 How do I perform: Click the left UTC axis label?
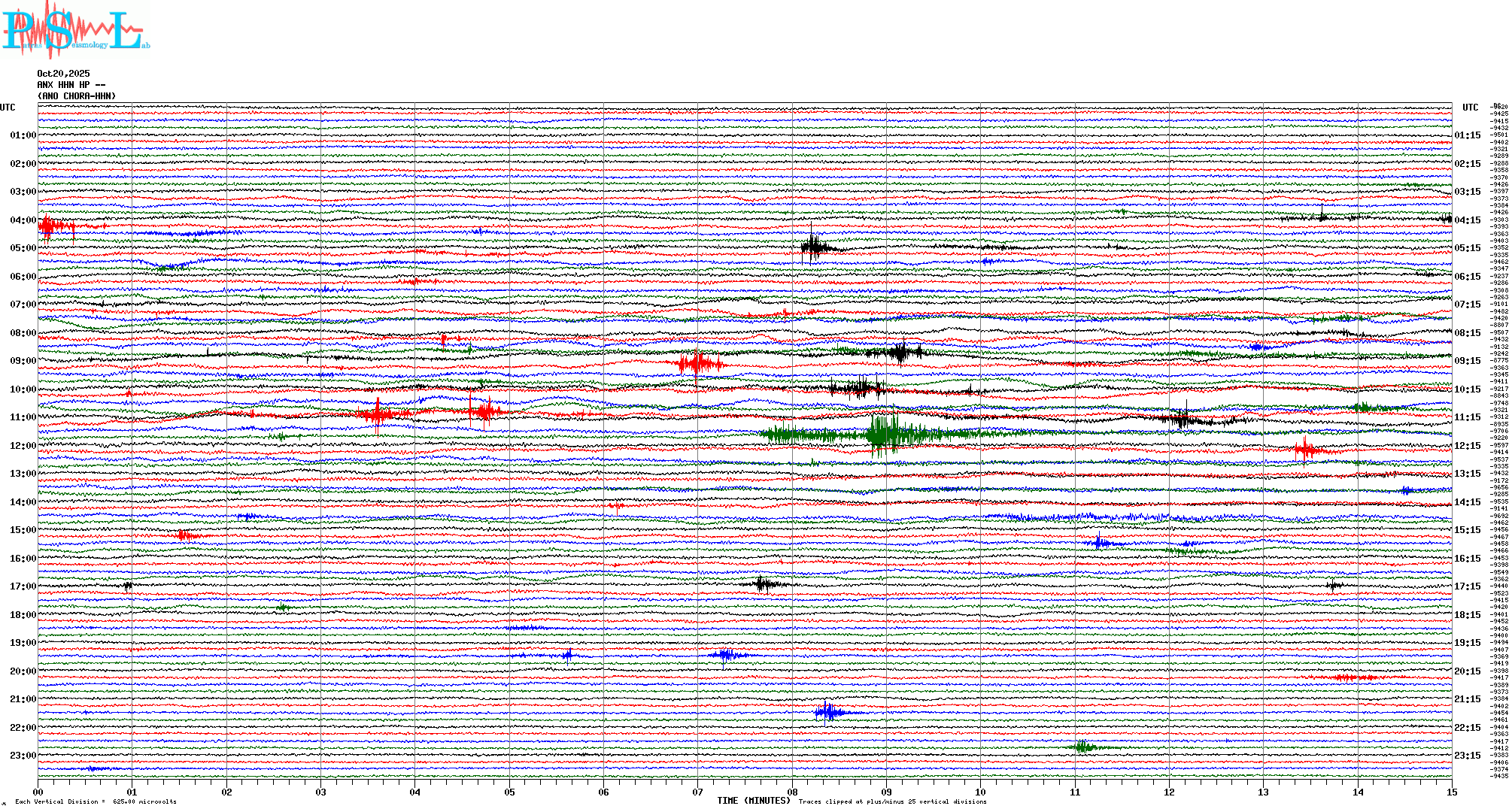pos(8,108)
